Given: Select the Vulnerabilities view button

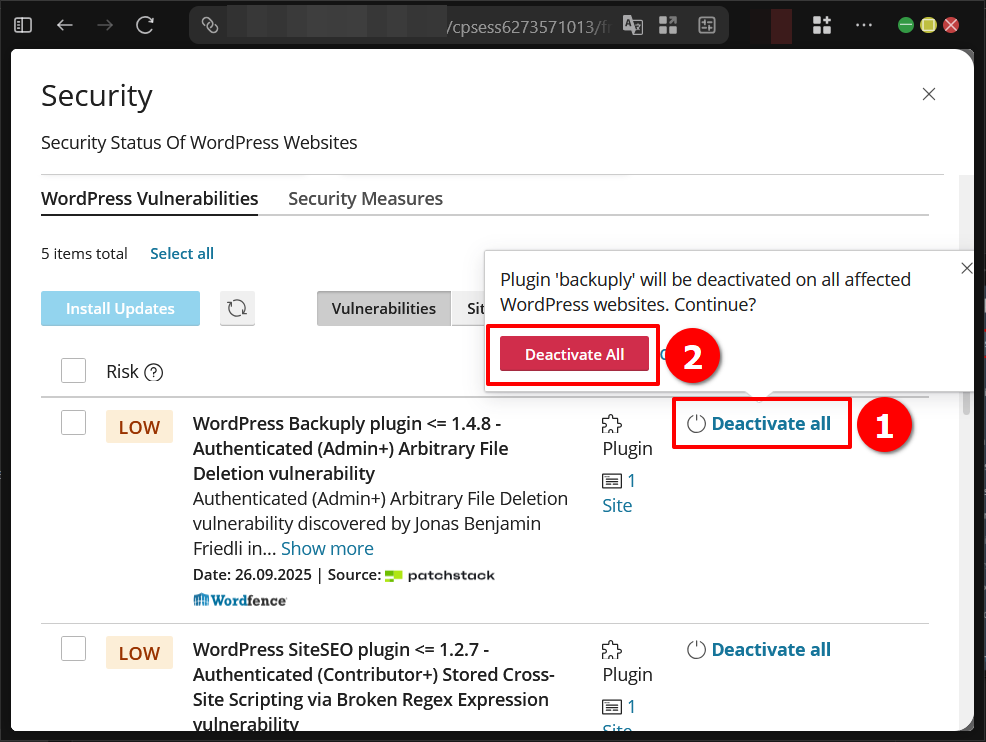Looking at the screenshot, I should point(383,308).
